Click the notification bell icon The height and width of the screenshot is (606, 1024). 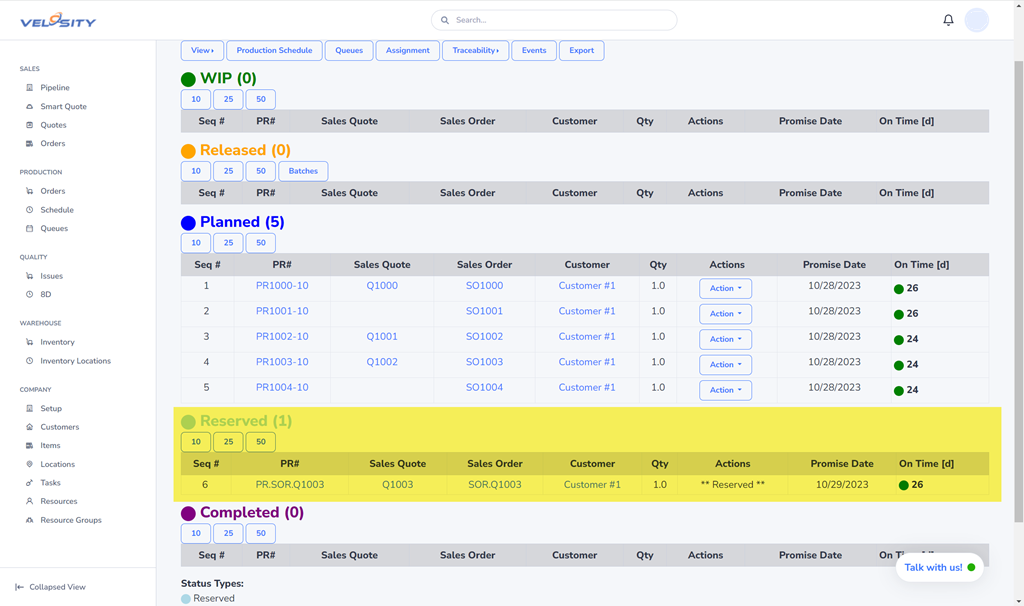(x=948, y=20)
